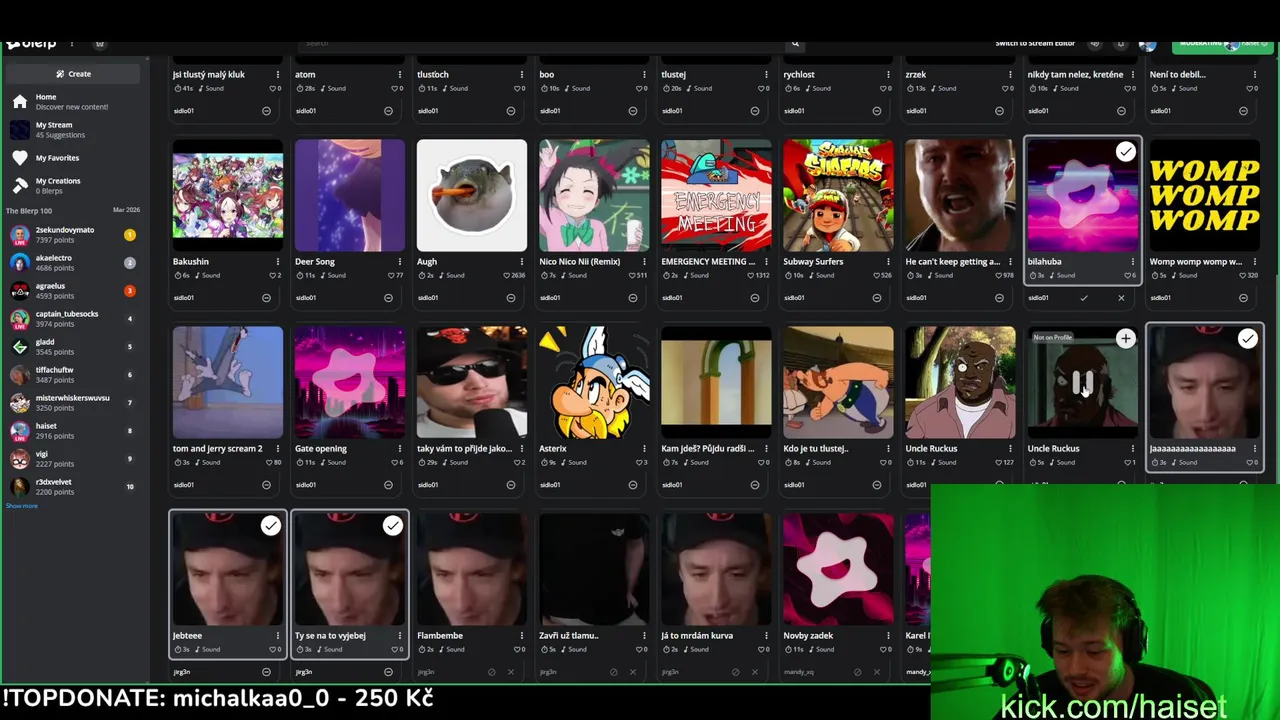Dismiss Flambembe with the X icon
Viewport: 1280px width, 720px height.
tap(510, 672)
